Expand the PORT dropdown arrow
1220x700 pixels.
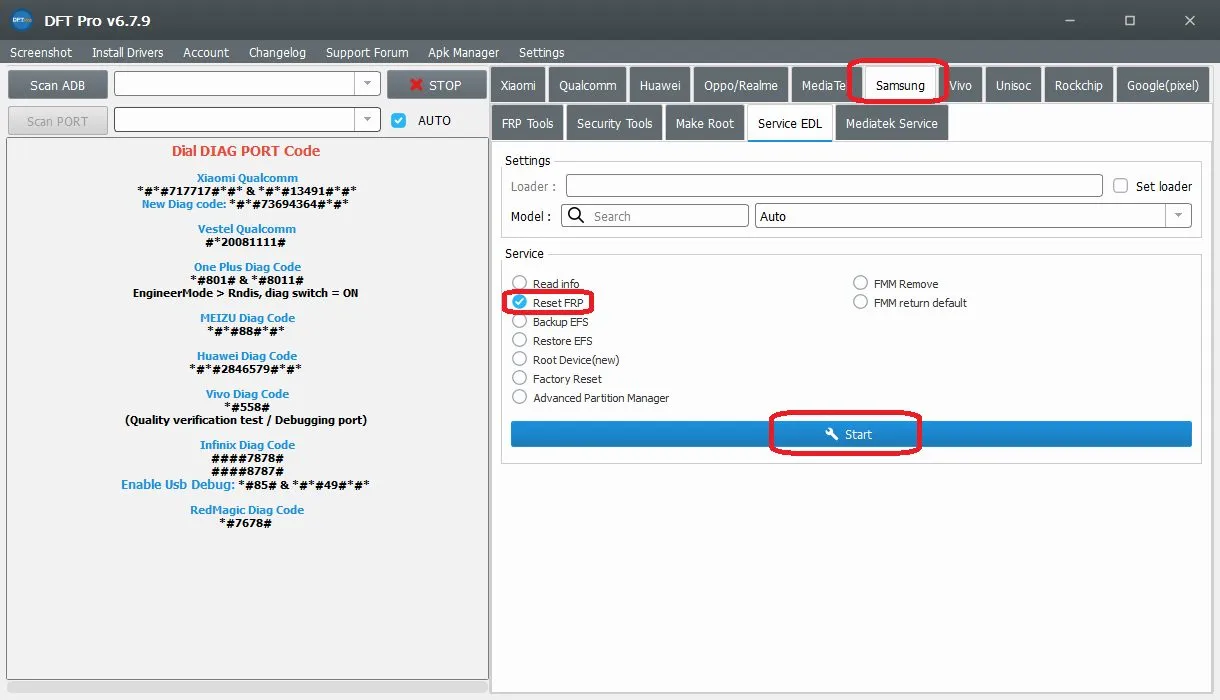pos(368,119)
